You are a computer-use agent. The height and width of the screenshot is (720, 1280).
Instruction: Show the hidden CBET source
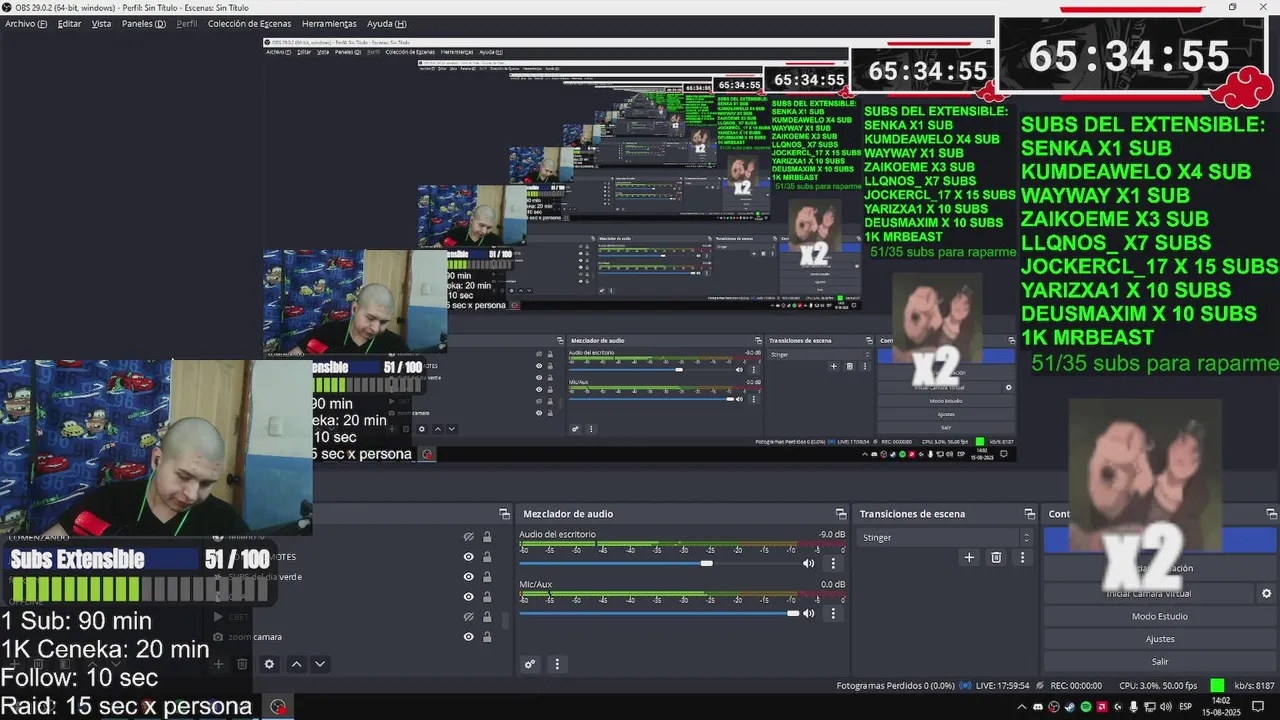pyautogui.click(x=468, y=617)
